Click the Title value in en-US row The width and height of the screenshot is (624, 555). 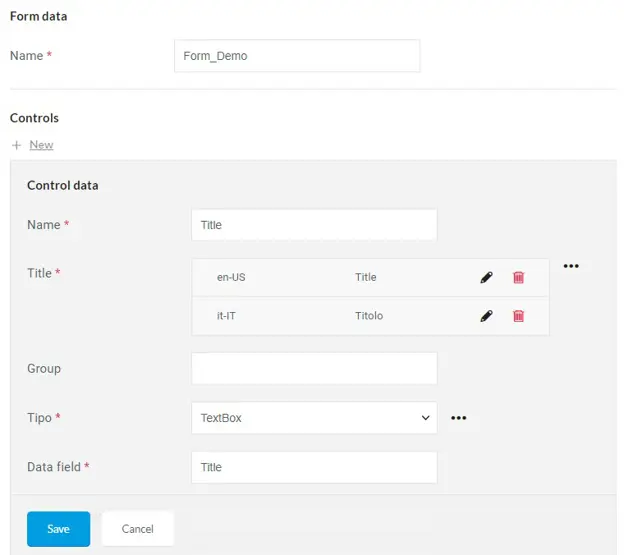pyautogui.click(x=366, y=278)
